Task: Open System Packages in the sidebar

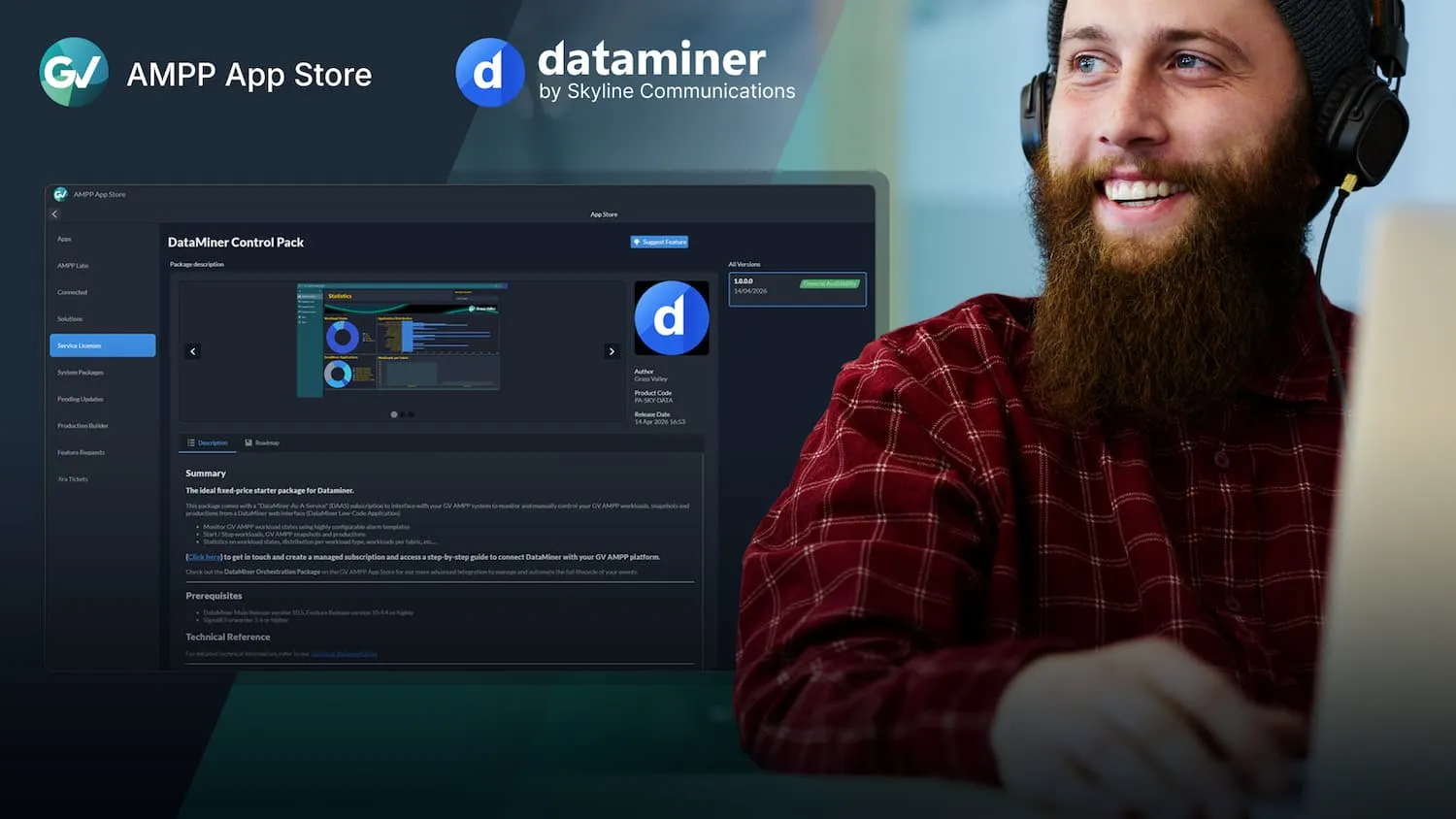Action: point(81,373)
